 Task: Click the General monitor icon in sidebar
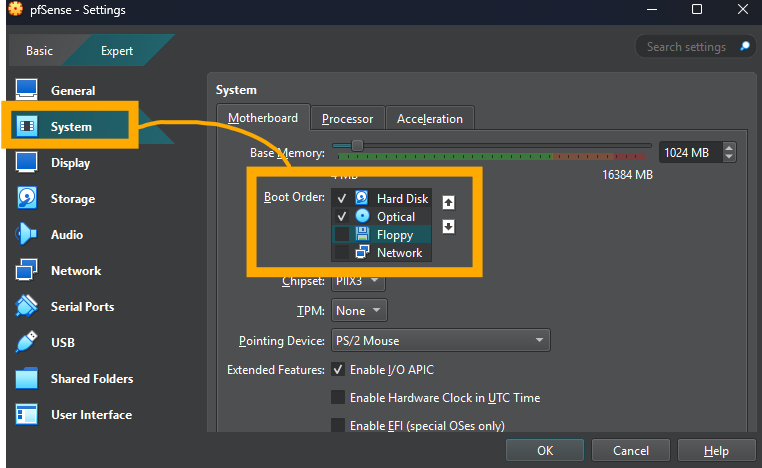(26, 90)
